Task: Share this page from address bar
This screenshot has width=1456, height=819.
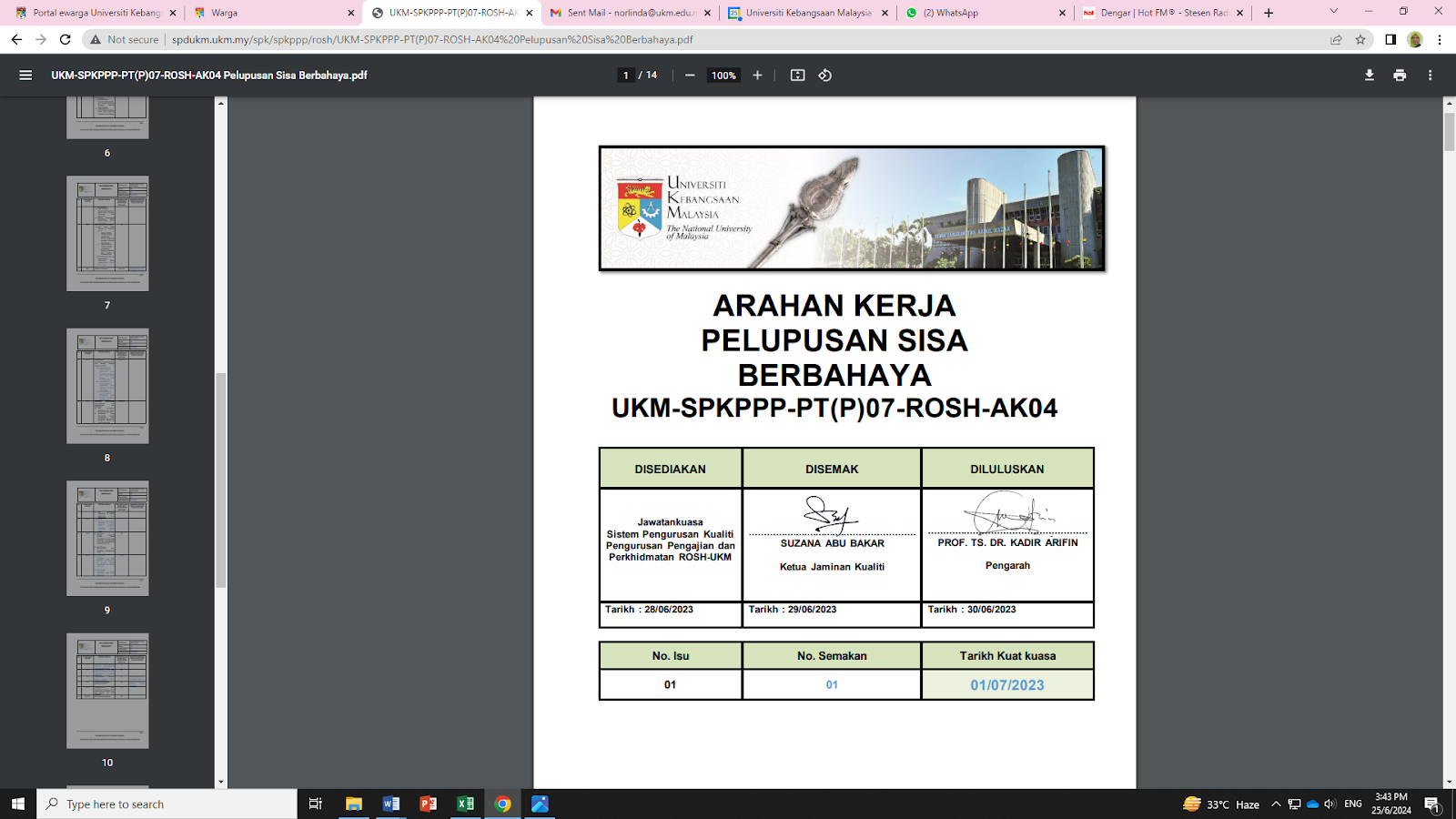Action: pyautogui.click(x=1336, y=39)
